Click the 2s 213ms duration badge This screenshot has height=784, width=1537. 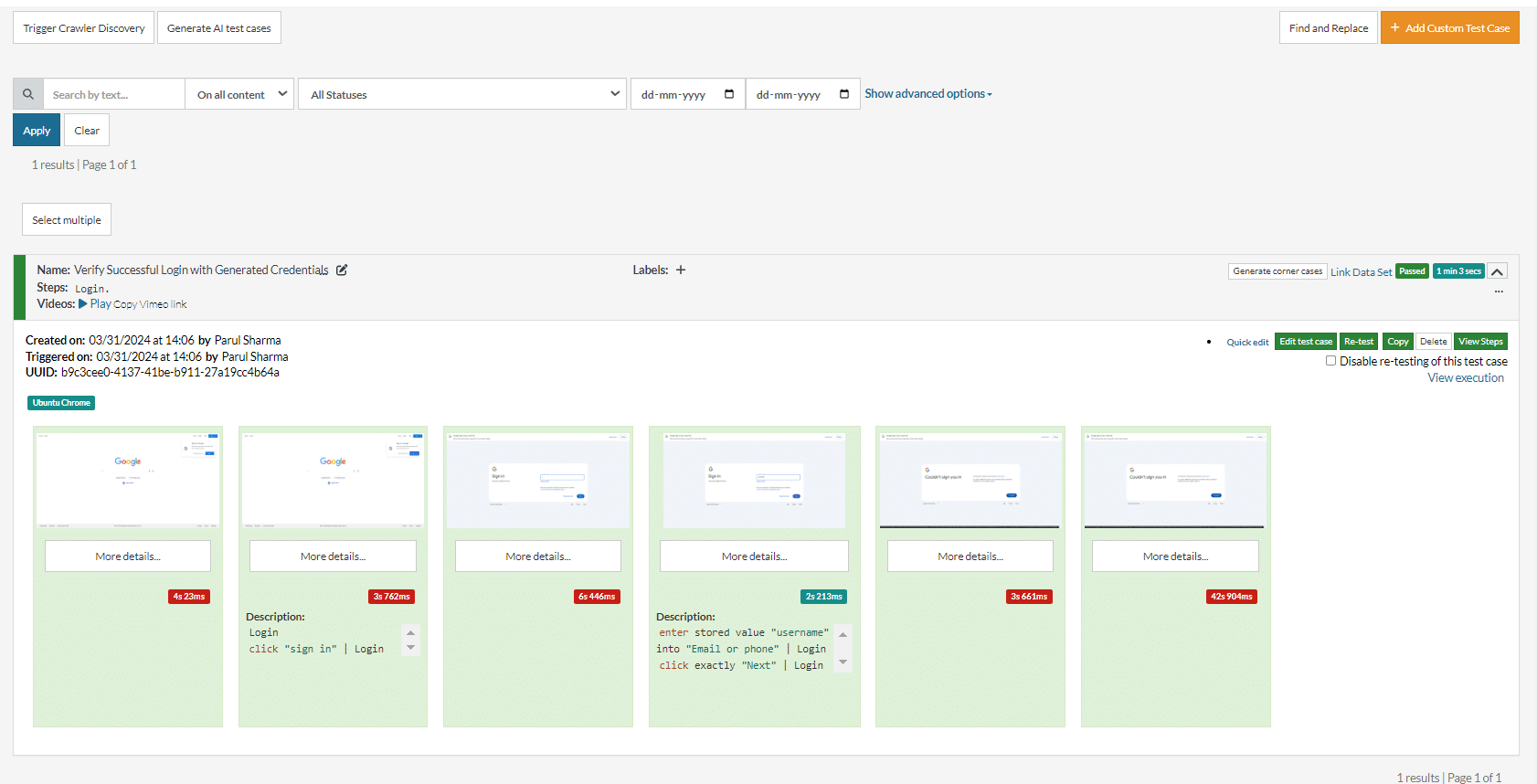(x=824, y=597)
